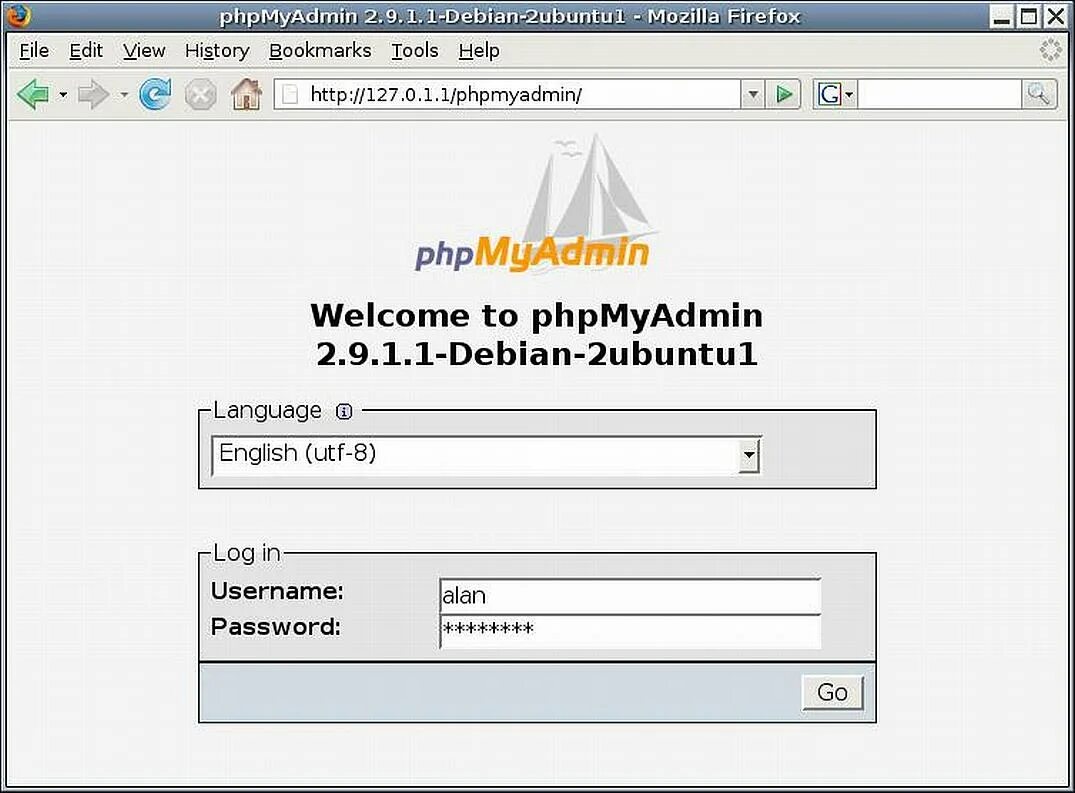The width and height of the screenshot is (1075, 793).
Task: Click inside the web search box
Action: [x=939, y=95]
